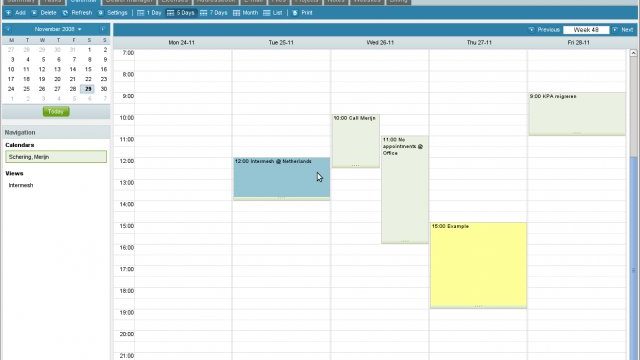Open the 9:00 KPA migreren event
The height and width of the screenshot is (360, 640).
point(577,114)
